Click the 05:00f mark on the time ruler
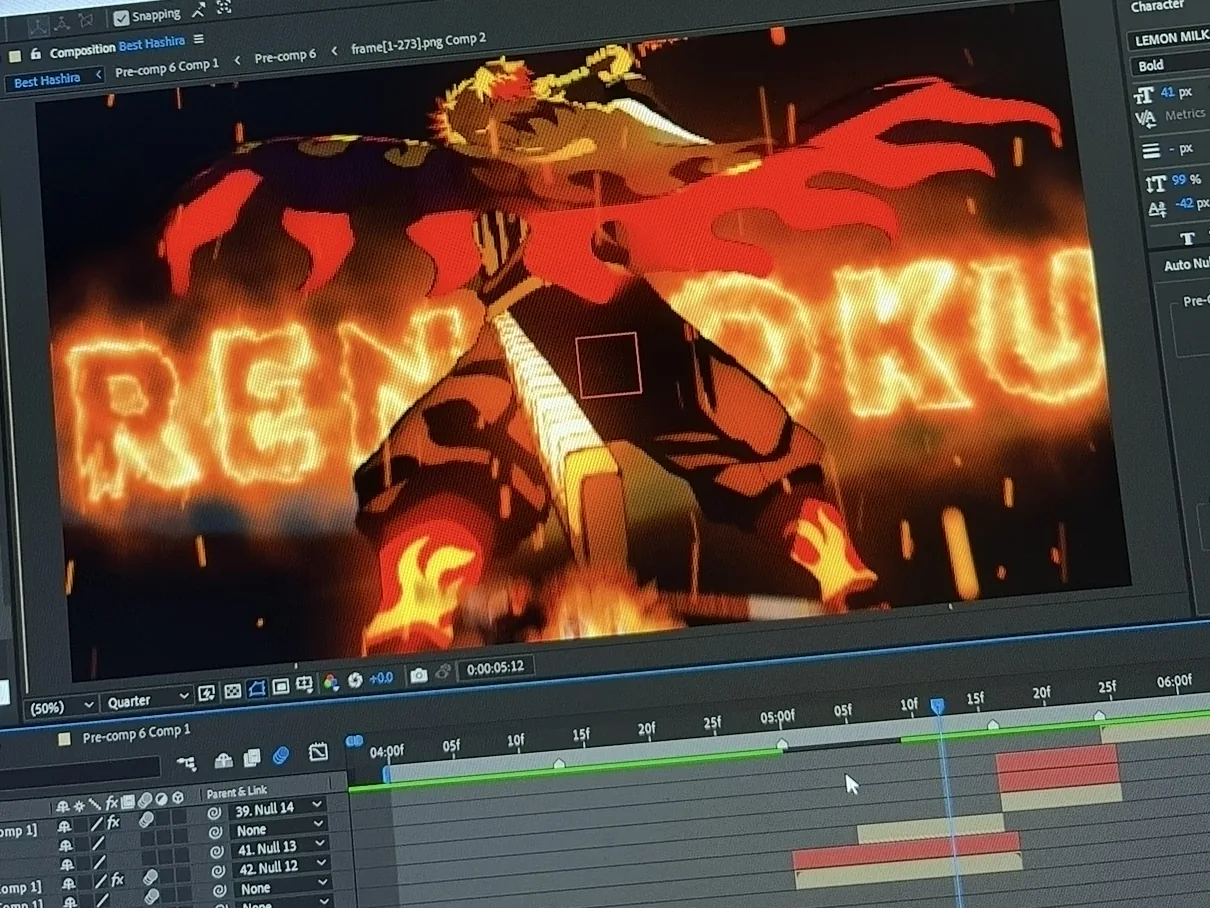Image resolution: width=1210 pixels, height=908 pixels. (777, 716)
